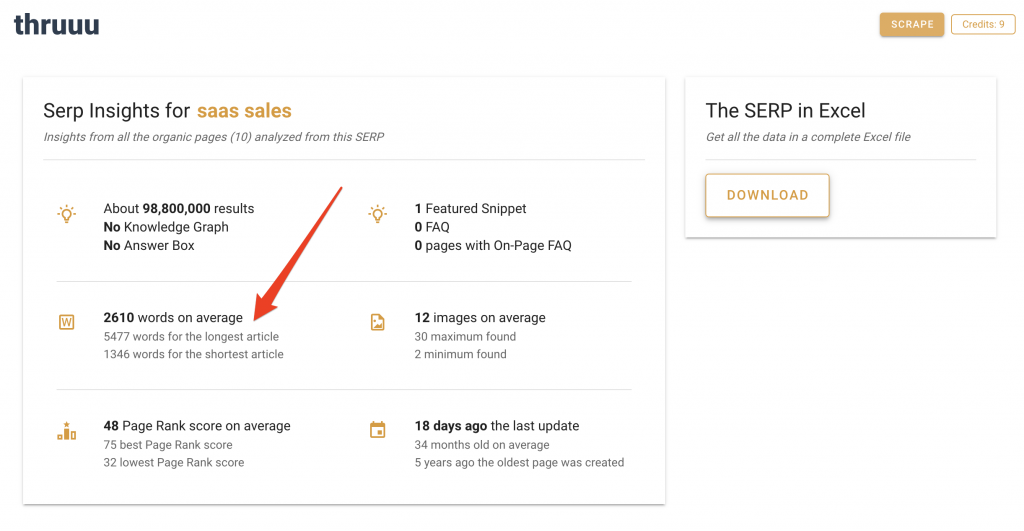This screenshot has width=1024, height=531.
Task: Click the 12 images on average text
Action: point(480,317)
